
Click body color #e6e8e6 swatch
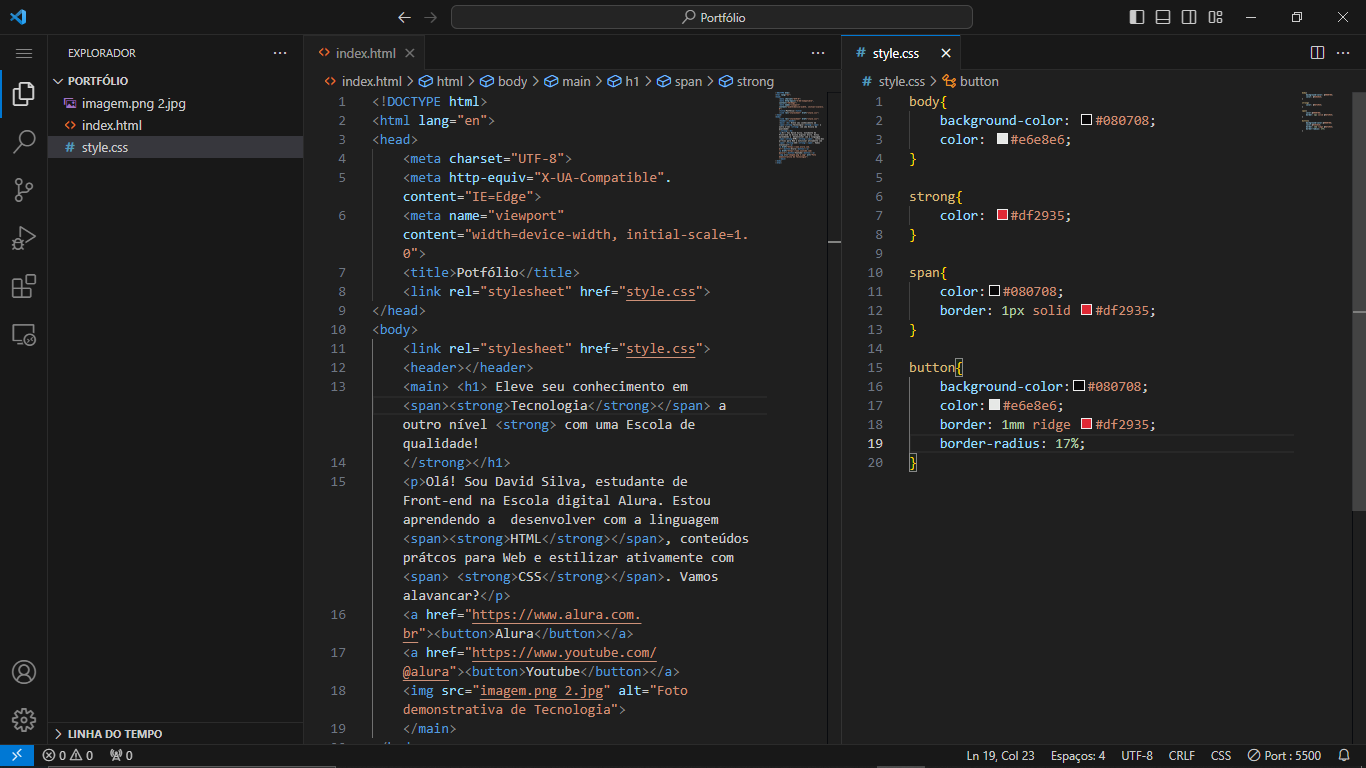1002,139
